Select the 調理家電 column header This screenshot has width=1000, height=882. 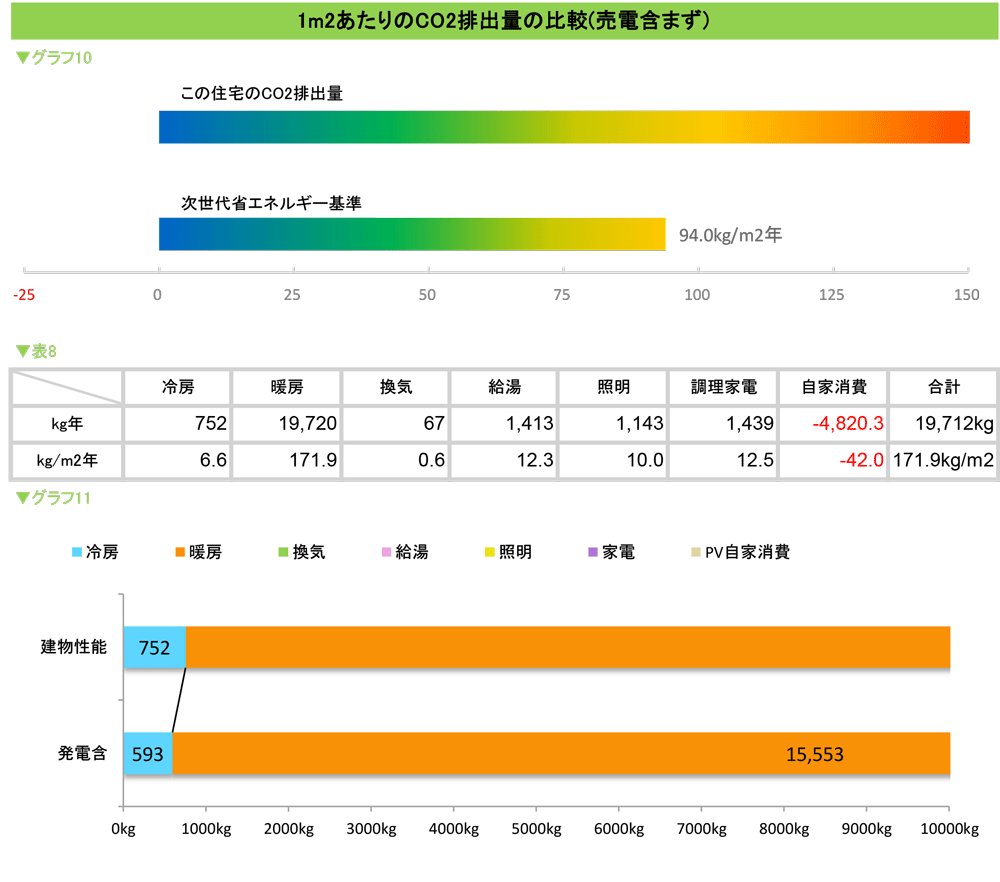(x=724, y=387)
